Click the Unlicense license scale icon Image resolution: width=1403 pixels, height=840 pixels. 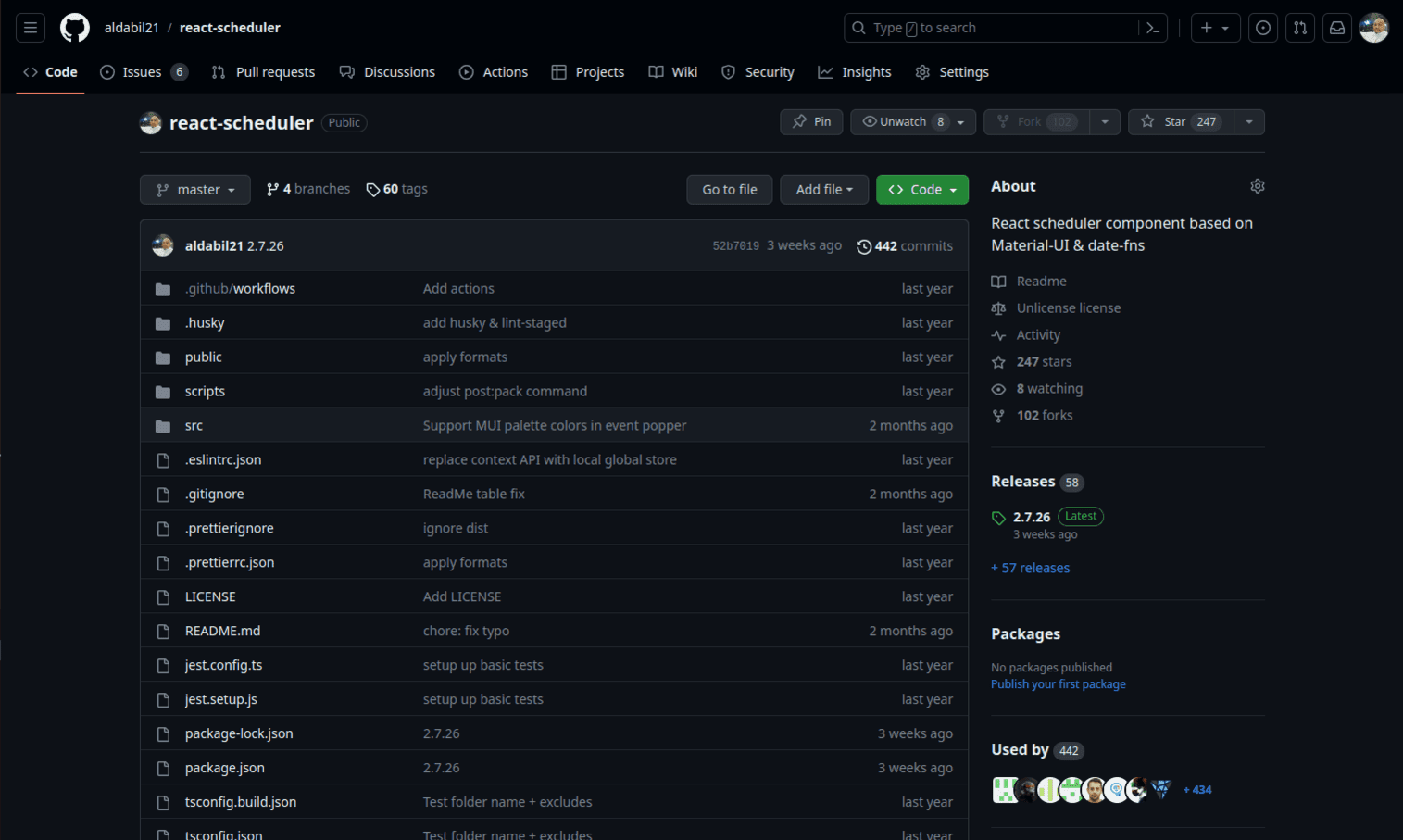click(998, 308)
